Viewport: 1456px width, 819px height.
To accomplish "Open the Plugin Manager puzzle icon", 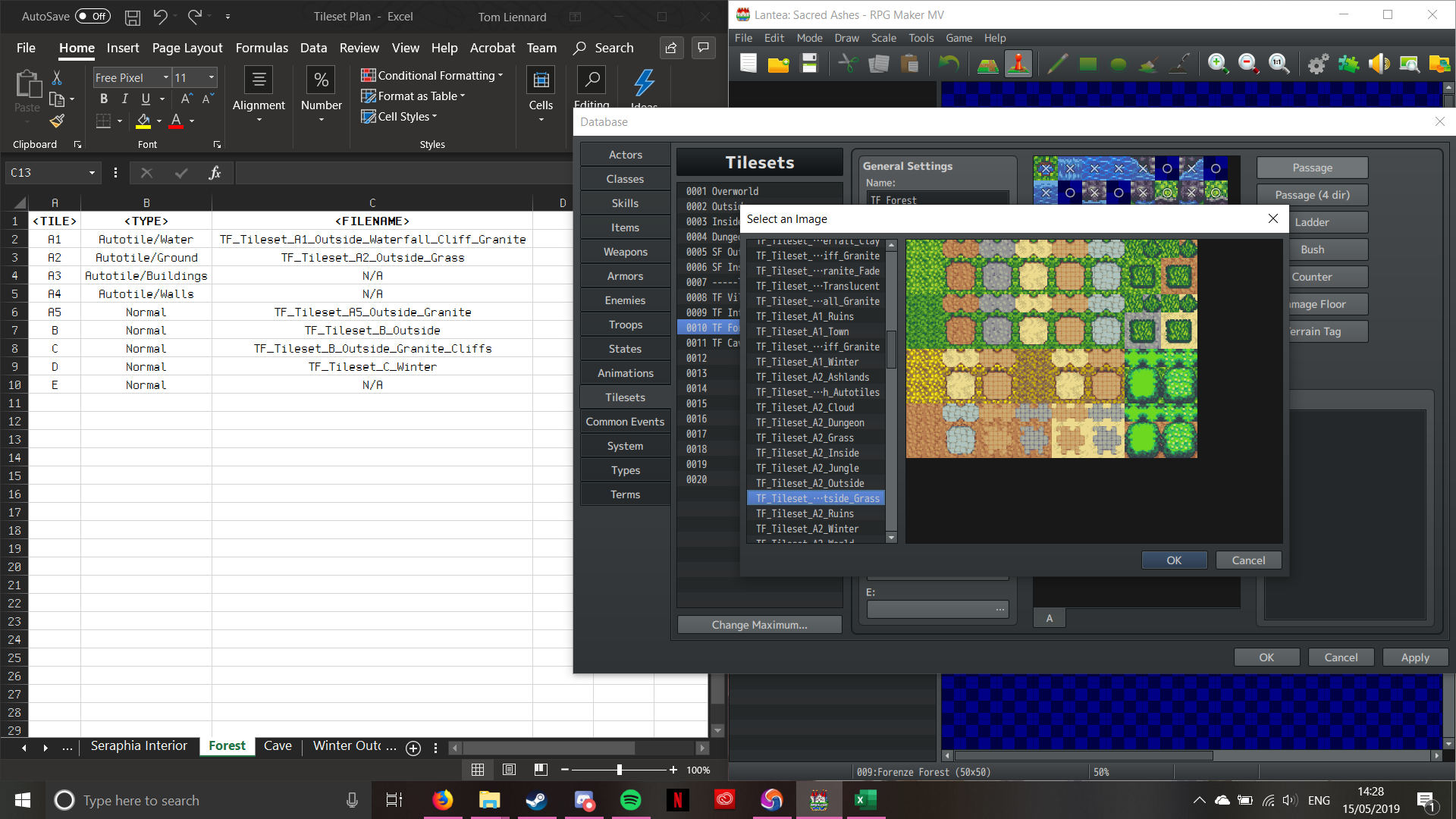I will [1348, 64].
